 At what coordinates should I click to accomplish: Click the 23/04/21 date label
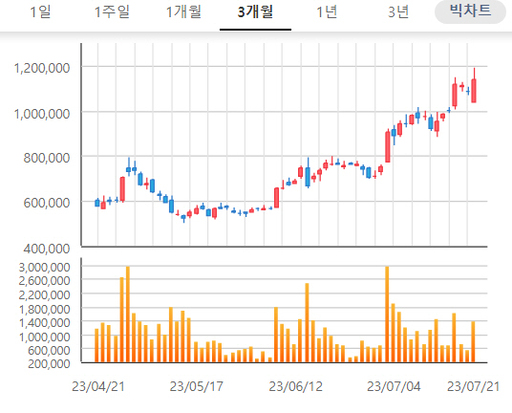pos(98,387)
